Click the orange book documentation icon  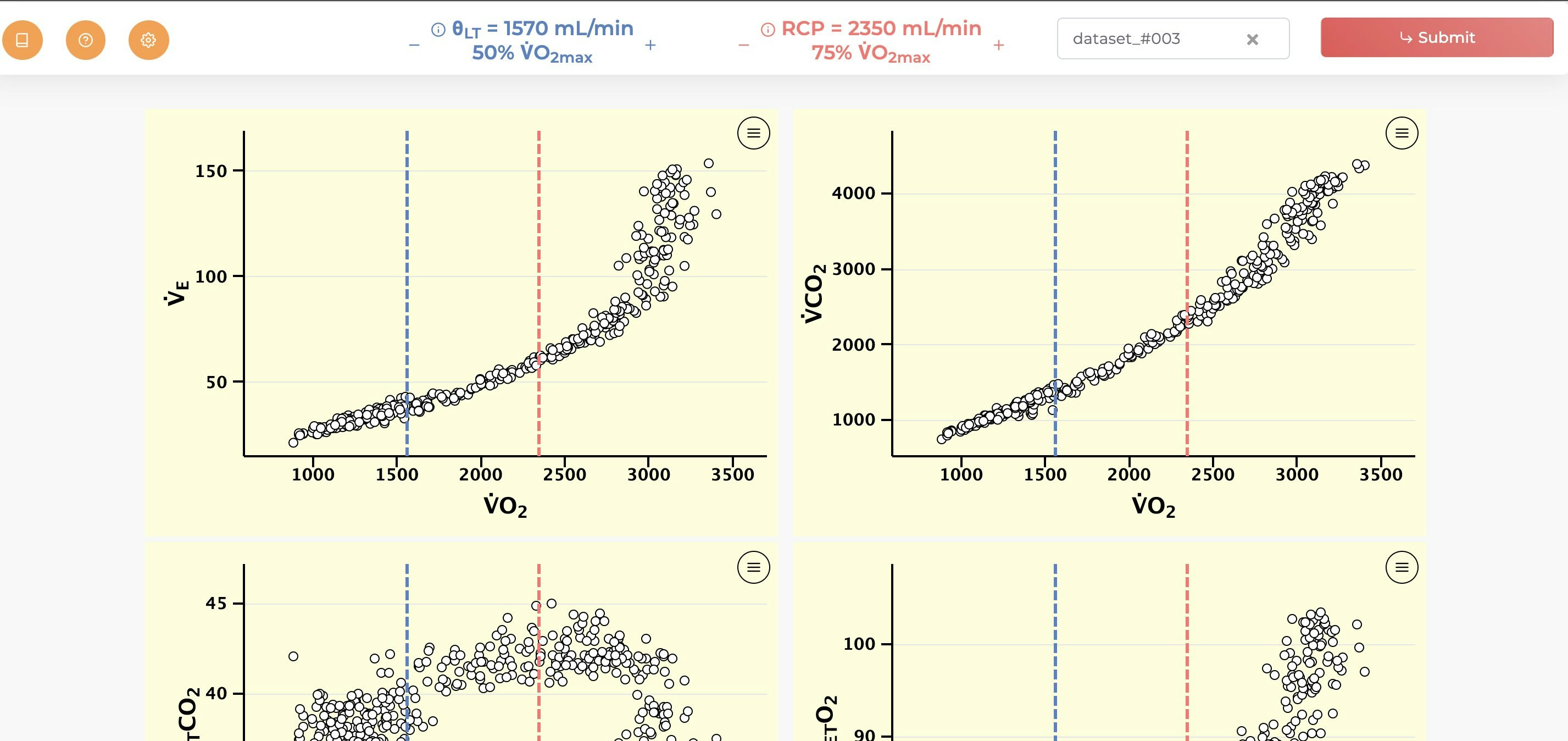click(x=23, y=40)
